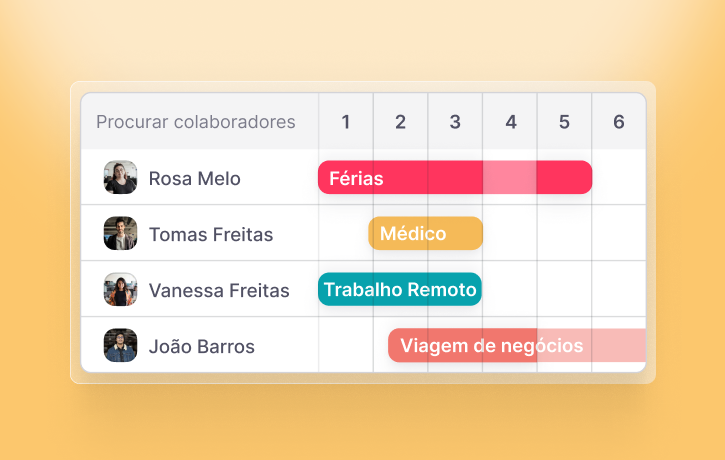The height and width of the screenshot is (460, 725).
Task: Select day 1 column header
Action: (x=346, y=122)
